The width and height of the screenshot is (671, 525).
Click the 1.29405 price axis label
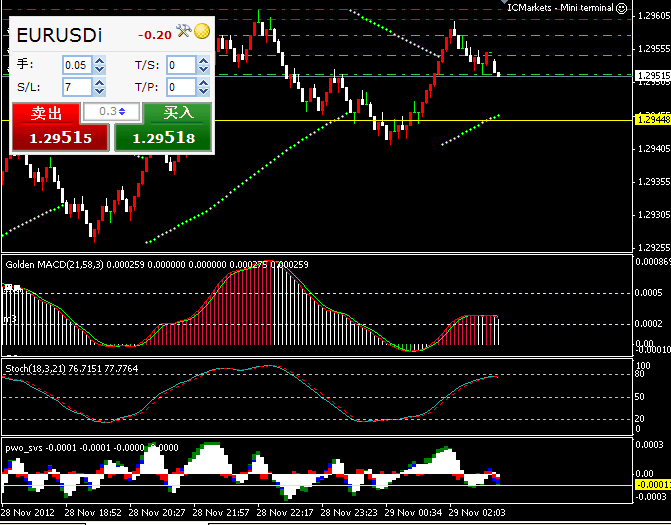click(x=653, y=149)
